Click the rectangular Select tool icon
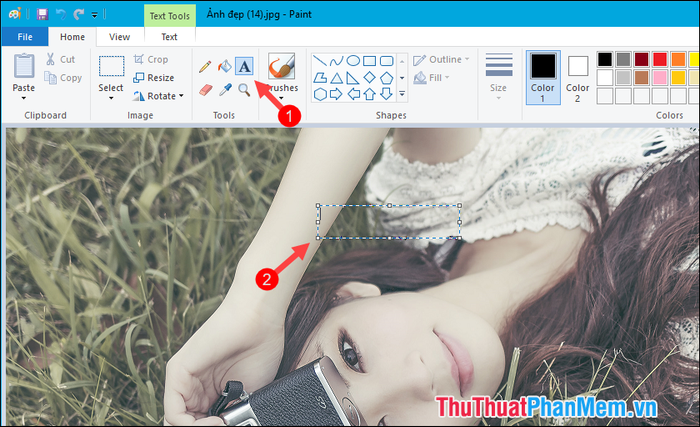The height and width of the screenshot is (427, 700). coord(111,67)
